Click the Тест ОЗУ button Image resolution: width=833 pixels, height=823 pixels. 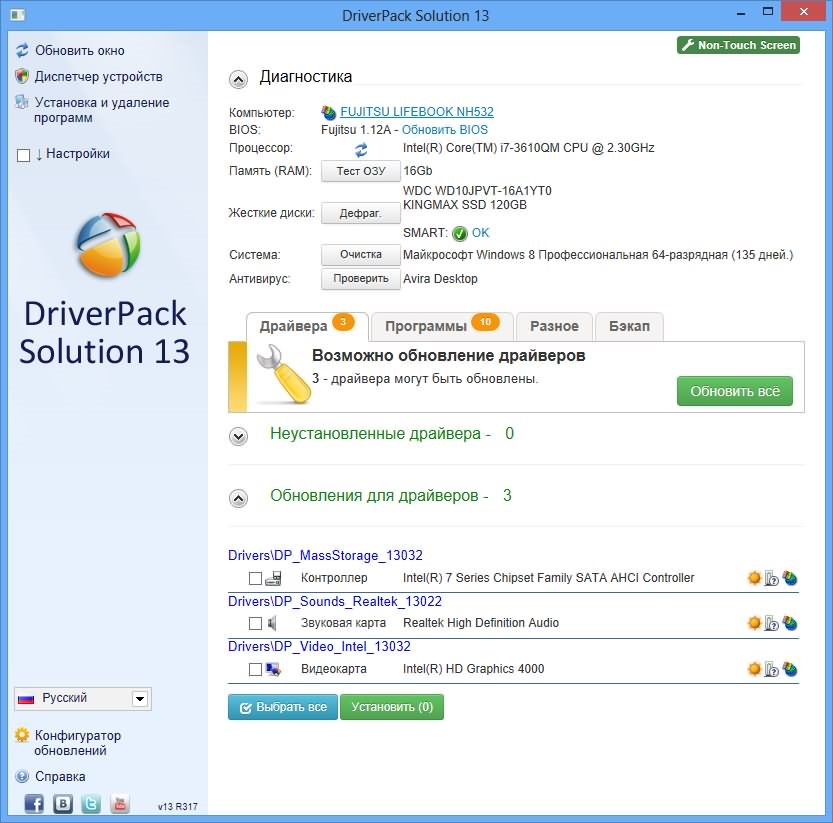(360, 171)
